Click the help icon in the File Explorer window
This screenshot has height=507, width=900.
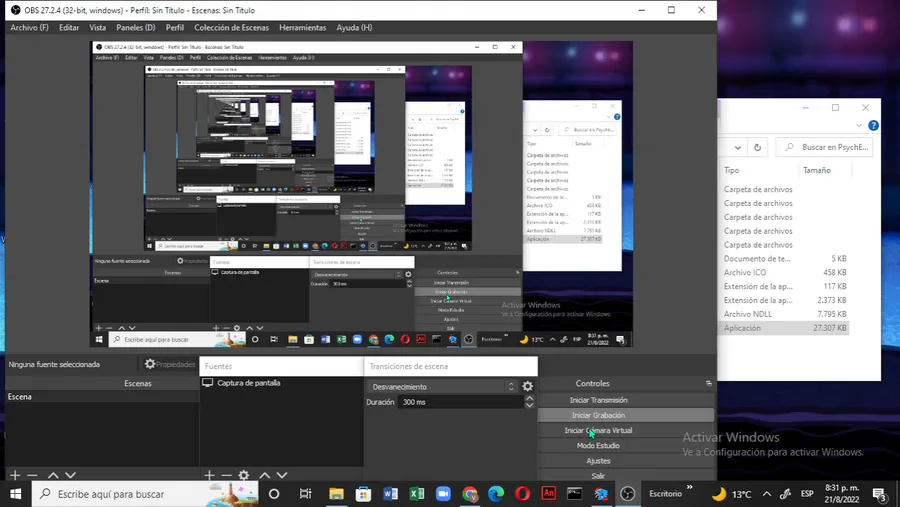[873, 125]
